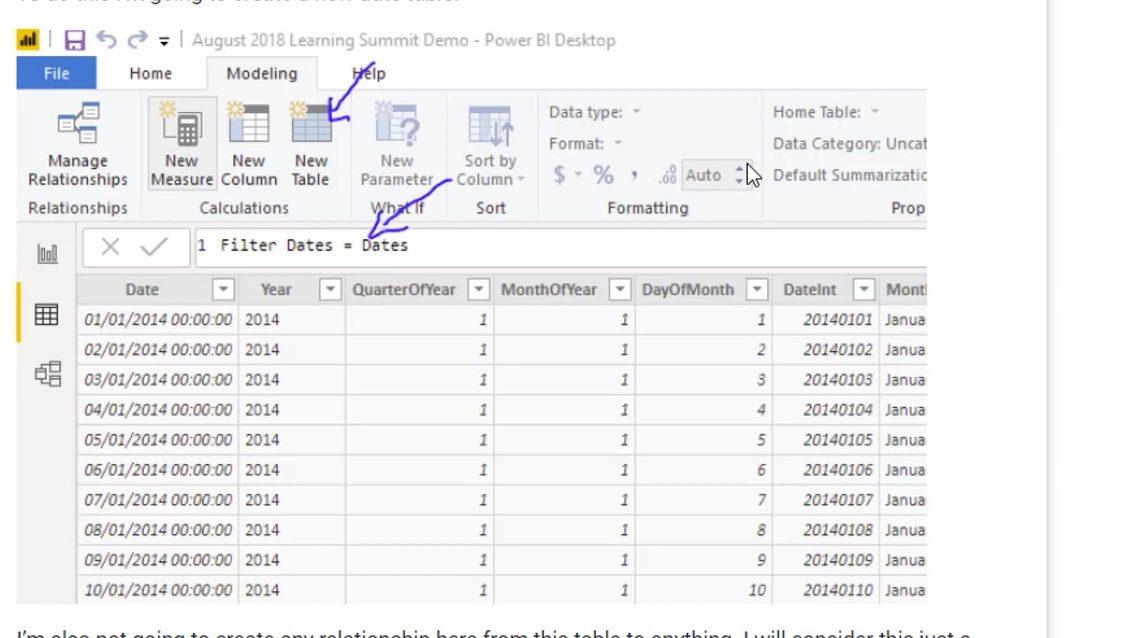Viewport: 1135px width, 638px height.
Task: Click the Undo arrow icon
Action: click(106, 39)
